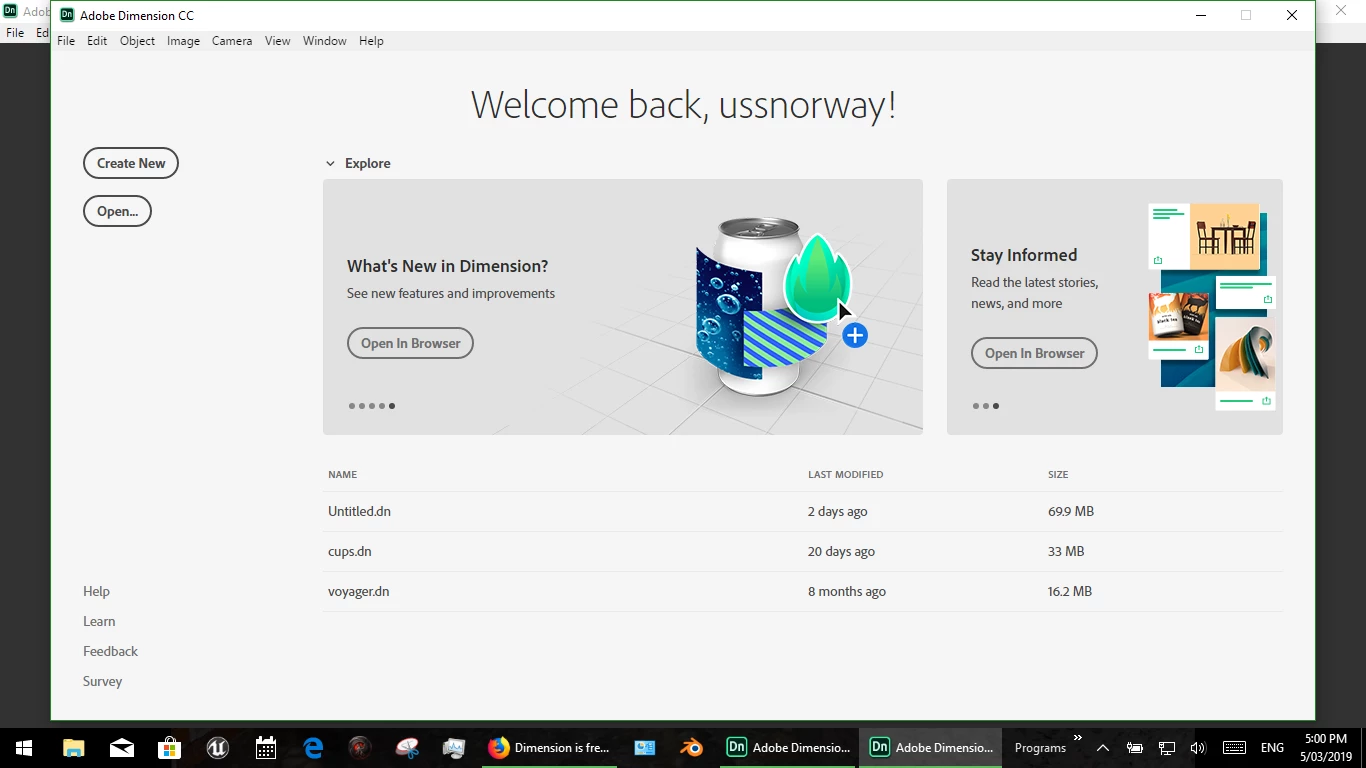
Task: Select active last dot in Stay Informed carousel
Action: (x=996, y=406)
